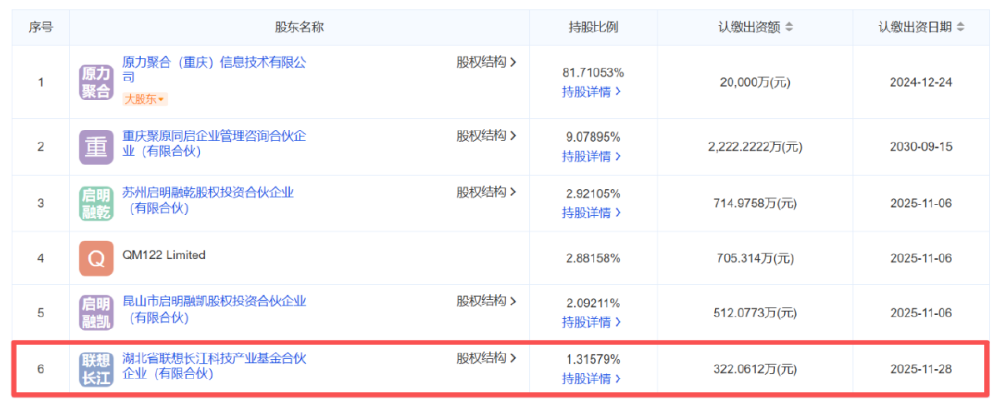This screenshot has width=1000, height=409.
Task: Click the orange Q logo for QM122 Limited
Action: coord(97,258)
